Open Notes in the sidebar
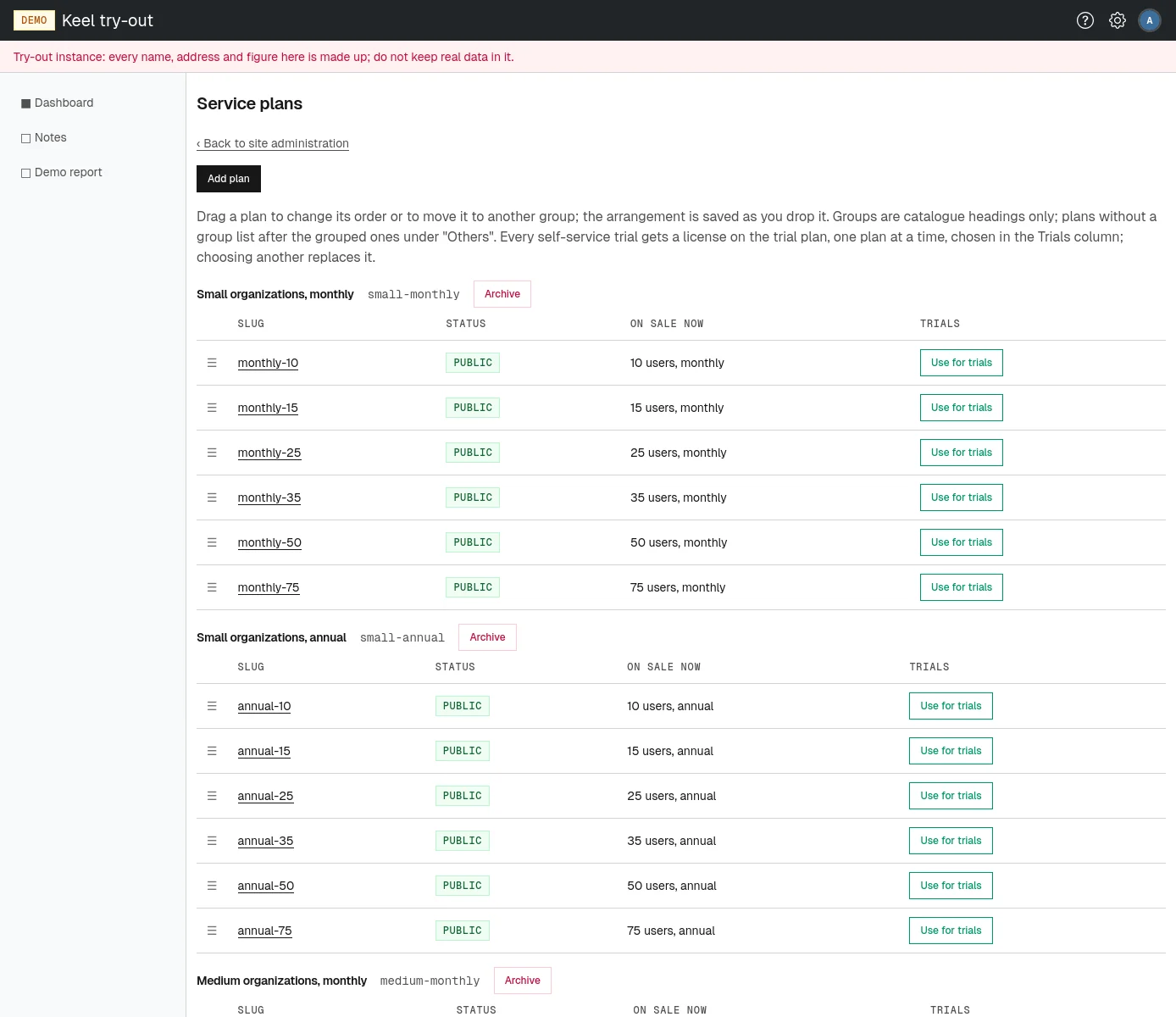The height and width of the screenshot is (1017, 1176). coord(44,137)
